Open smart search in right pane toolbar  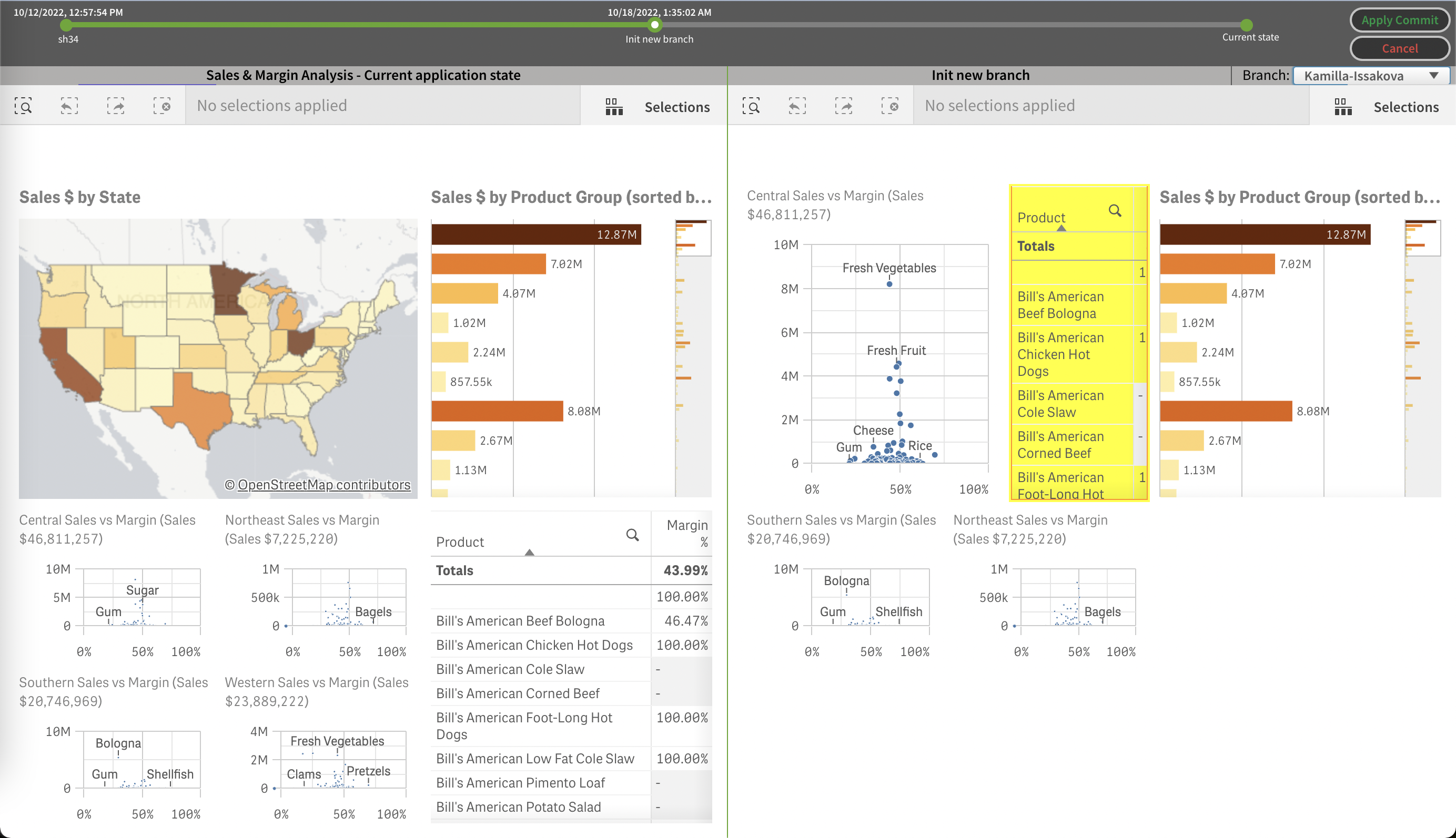click(x=751, y=106)
